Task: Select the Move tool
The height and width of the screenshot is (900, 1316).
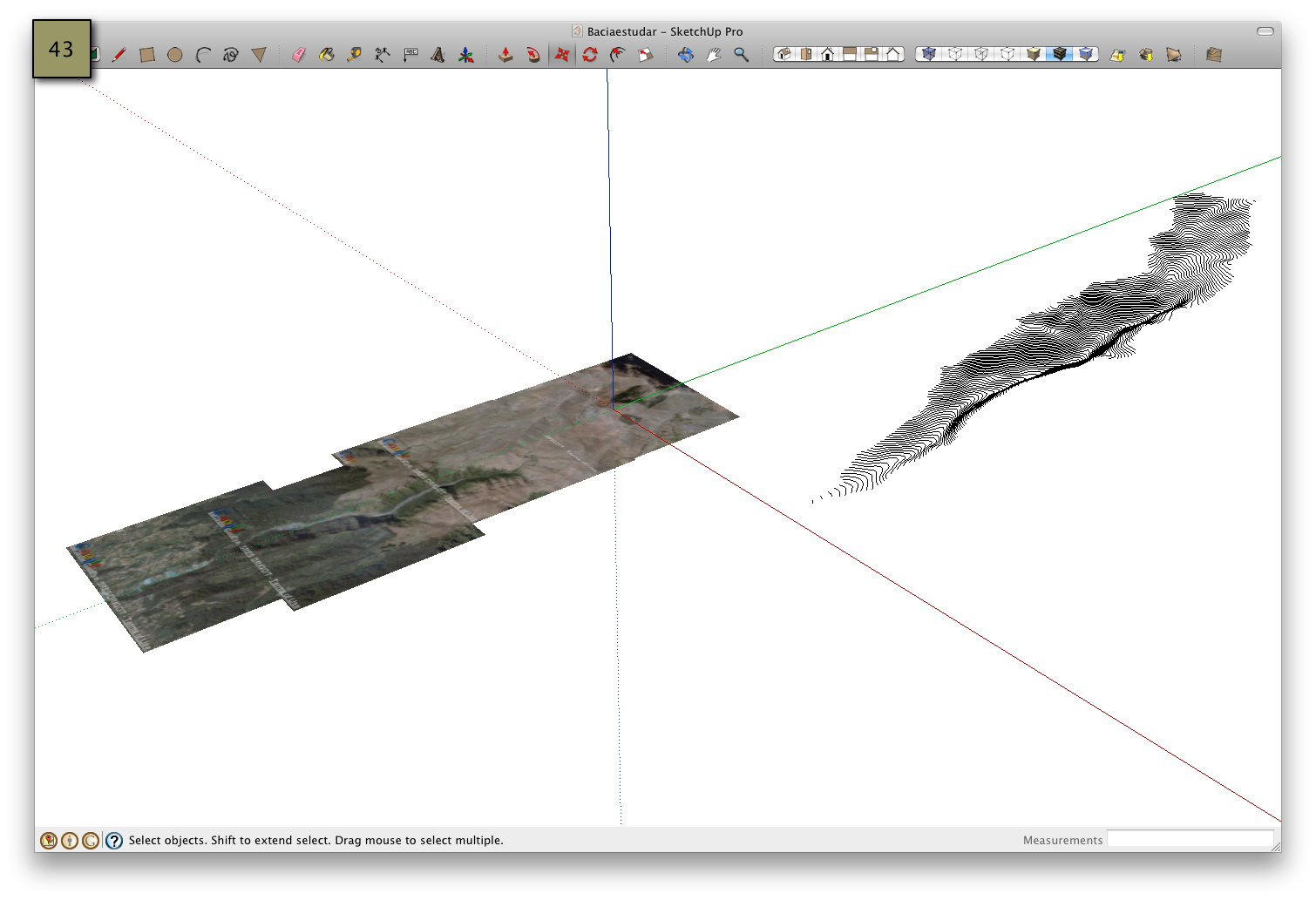Action: click(x=562, y=54)
